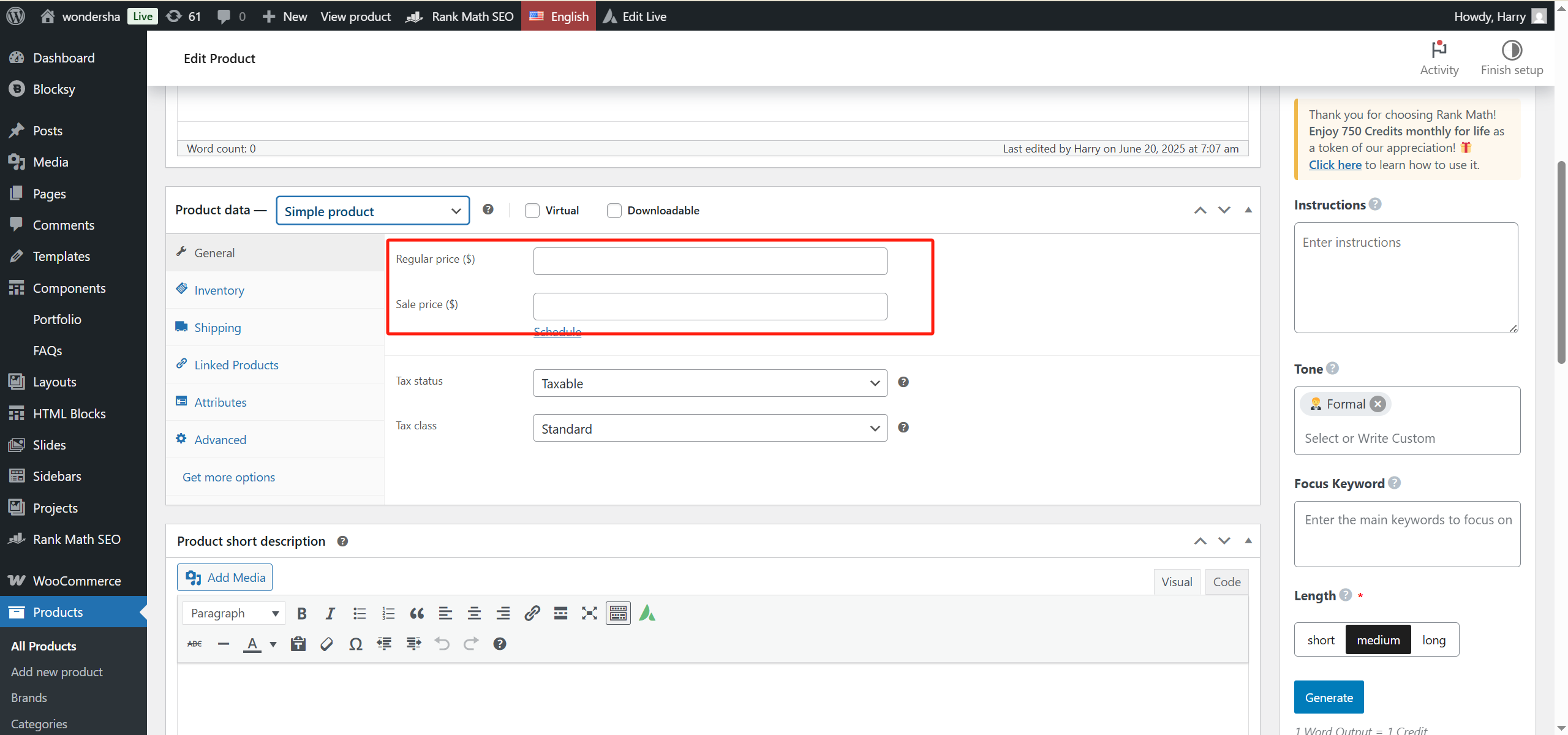
Task: Open the Tax status Taxable dropdown
Action: tap(709, 383)
